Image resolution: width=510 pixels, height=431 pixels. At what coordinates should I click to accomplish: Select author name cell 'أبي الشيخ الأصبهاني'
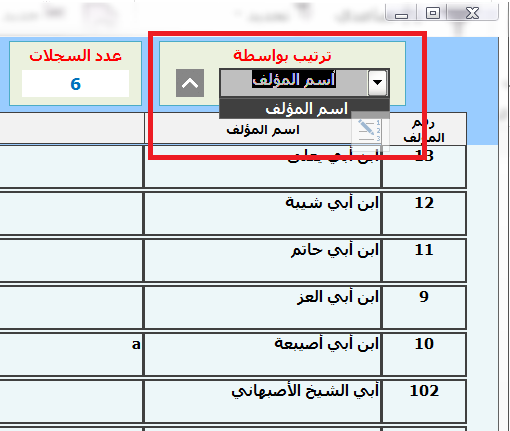point(263,401)
